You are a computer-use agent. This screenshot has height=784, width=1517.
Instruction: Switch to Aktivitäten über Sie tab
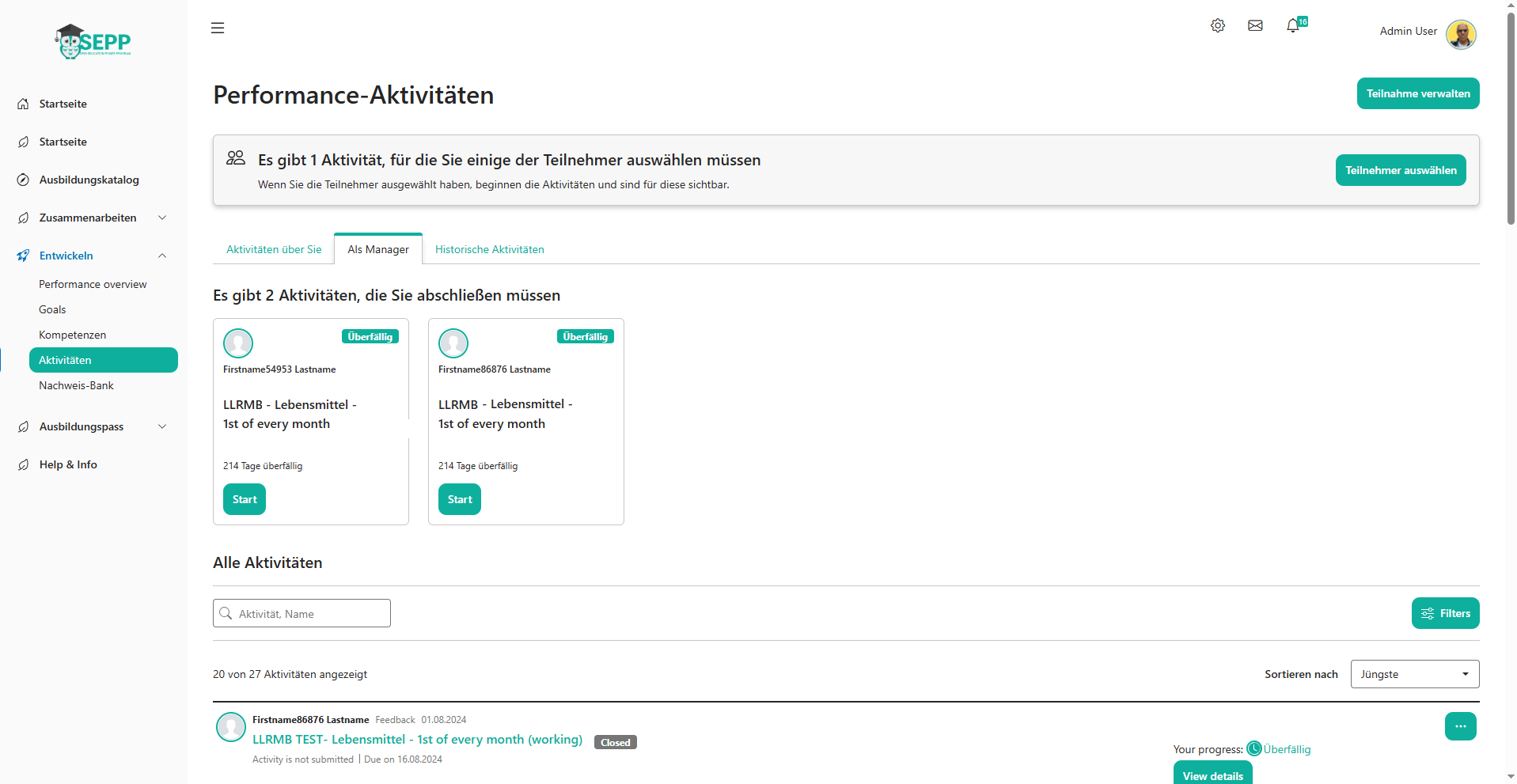(x=274, y=249)
